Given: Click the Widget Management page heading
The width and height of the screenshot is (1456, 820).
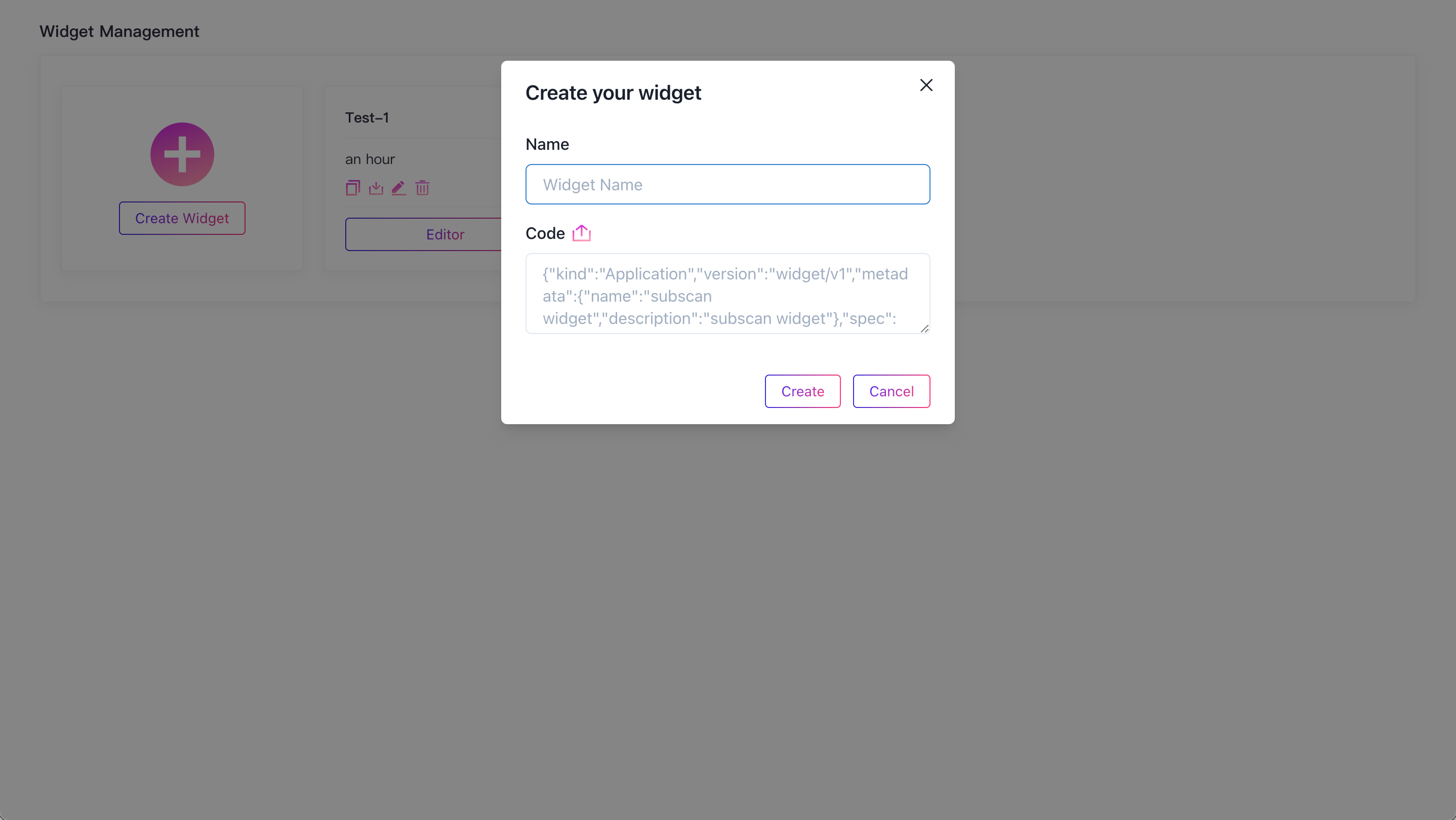Looking at the screenshot, I should [x=119, y=31].
